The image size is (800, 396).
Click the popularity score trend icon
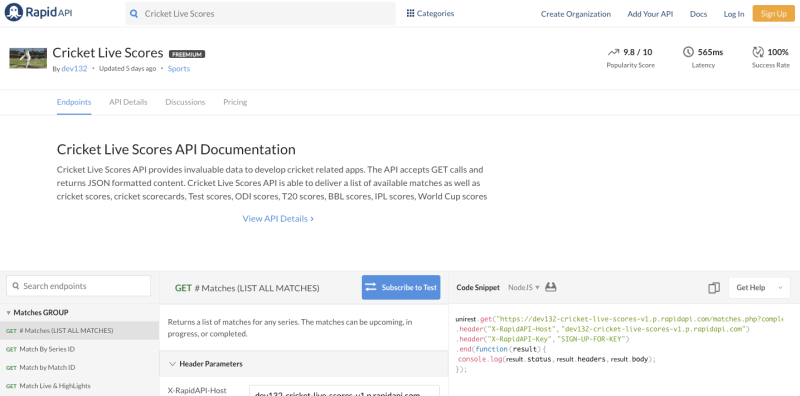coord(613,52)
